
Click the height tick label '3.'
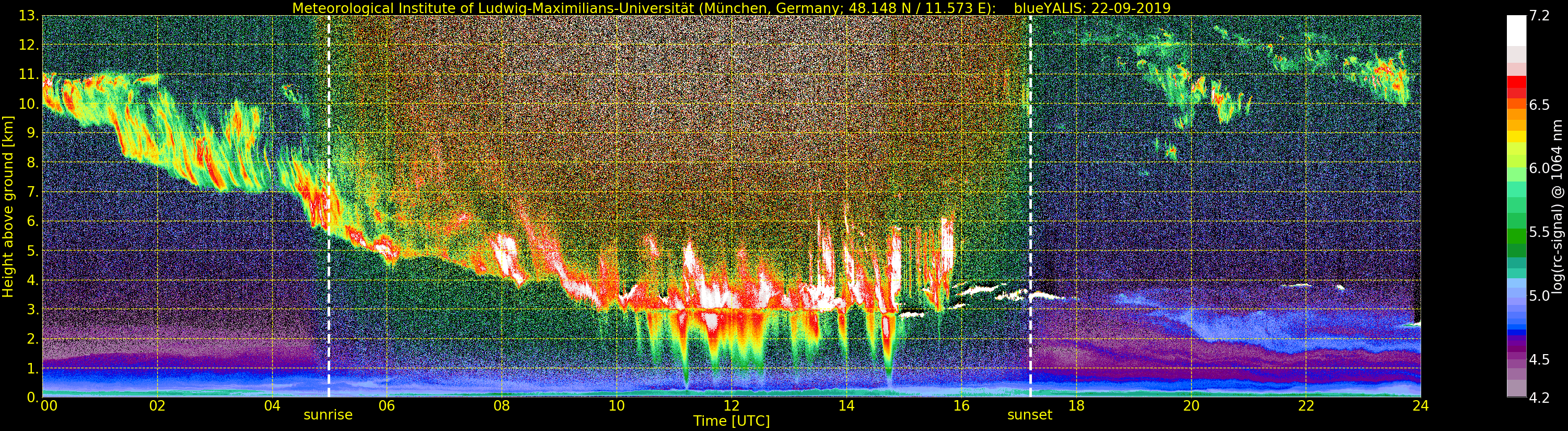pyautogui.click(x=32, y=309)
